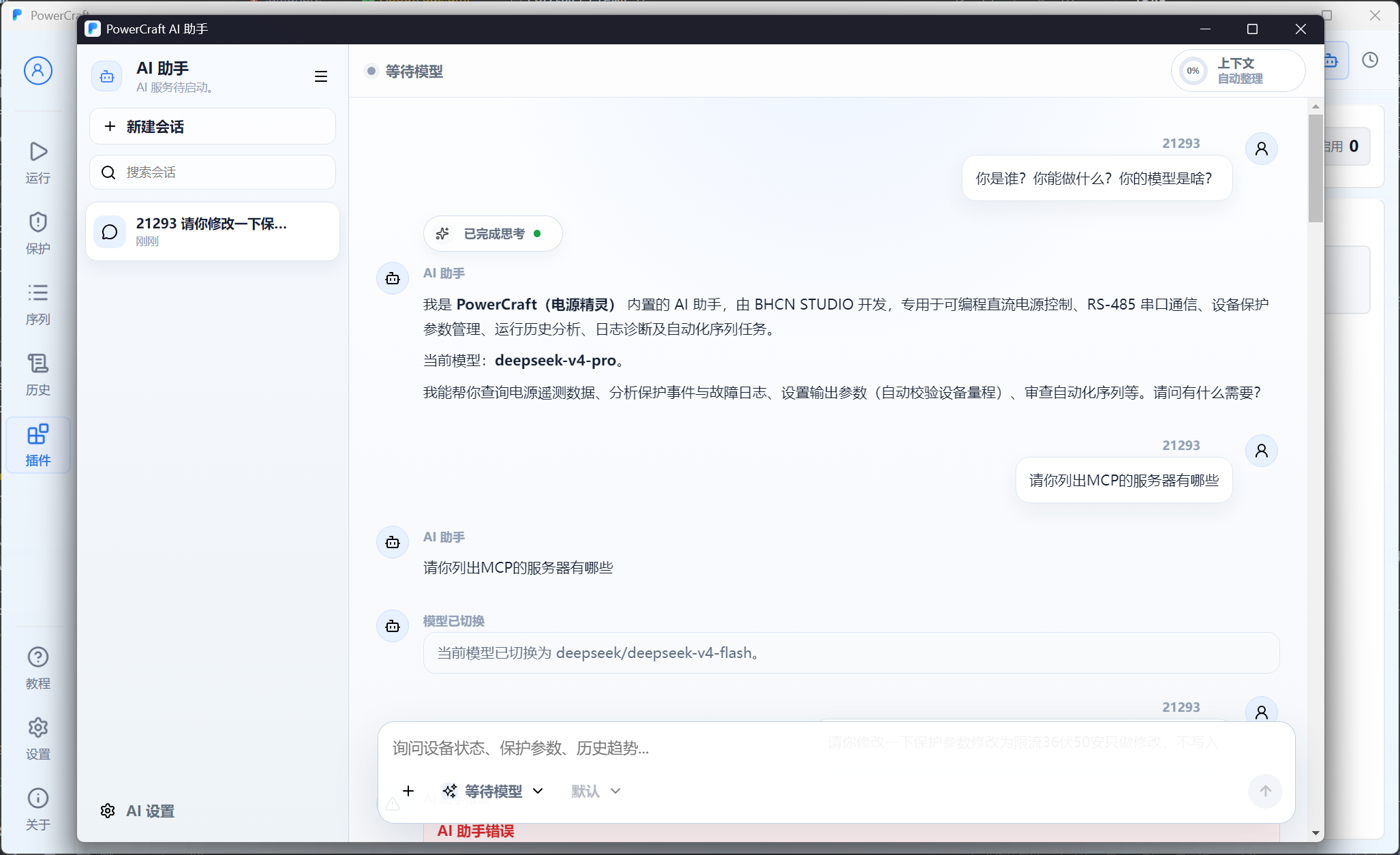Click the send arrow button

click(1265, 791)
